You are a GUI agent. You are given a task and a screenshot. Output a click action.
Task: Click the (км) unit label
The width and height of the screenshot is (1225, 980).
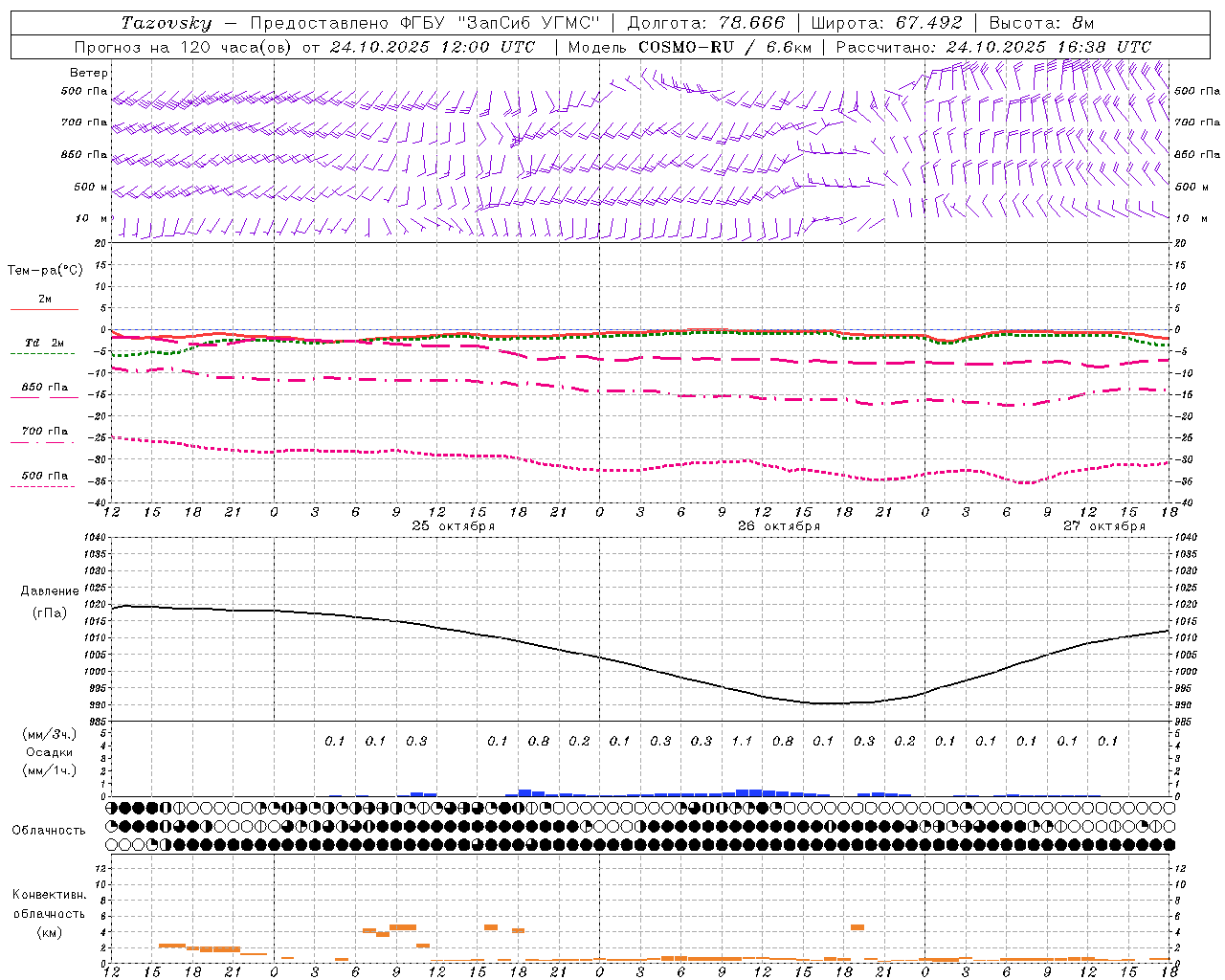point(50,932)
